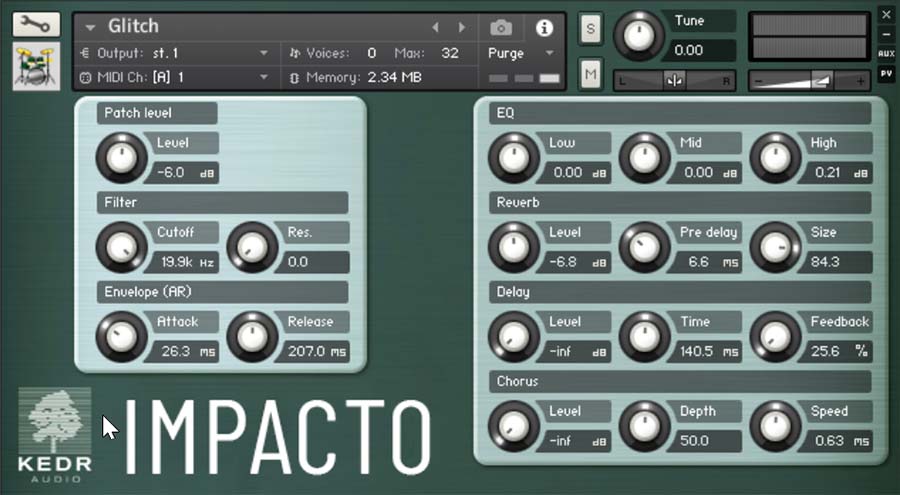Expand the Glitch instrument name dropdown arrow

pyautogui.click(x=90, y=27)
